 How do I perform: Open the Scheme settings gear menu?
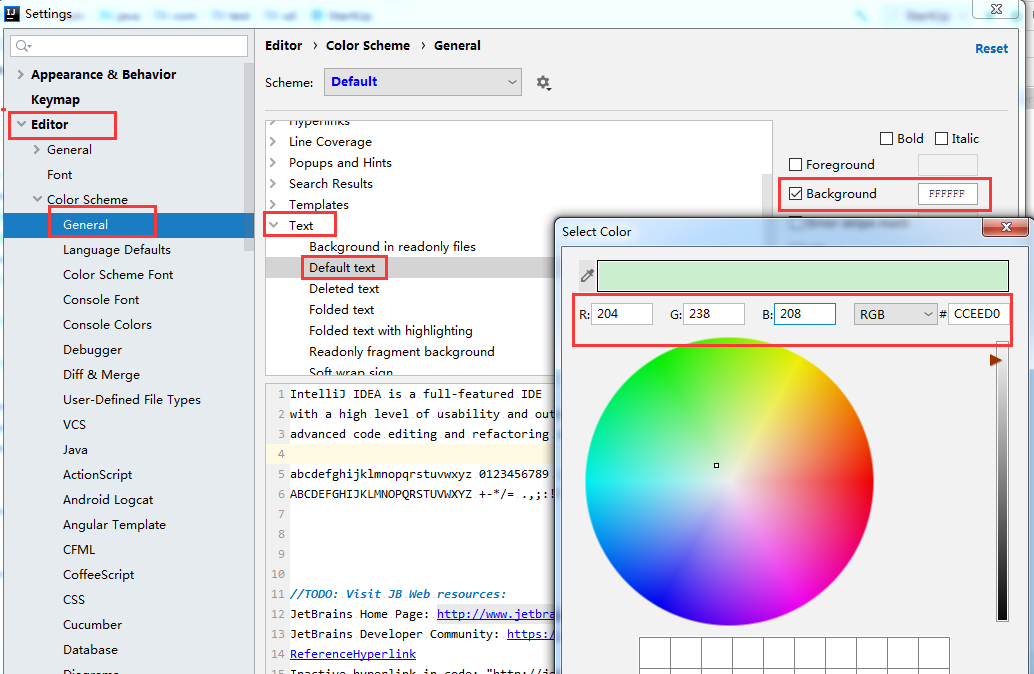tap(544, 83)
